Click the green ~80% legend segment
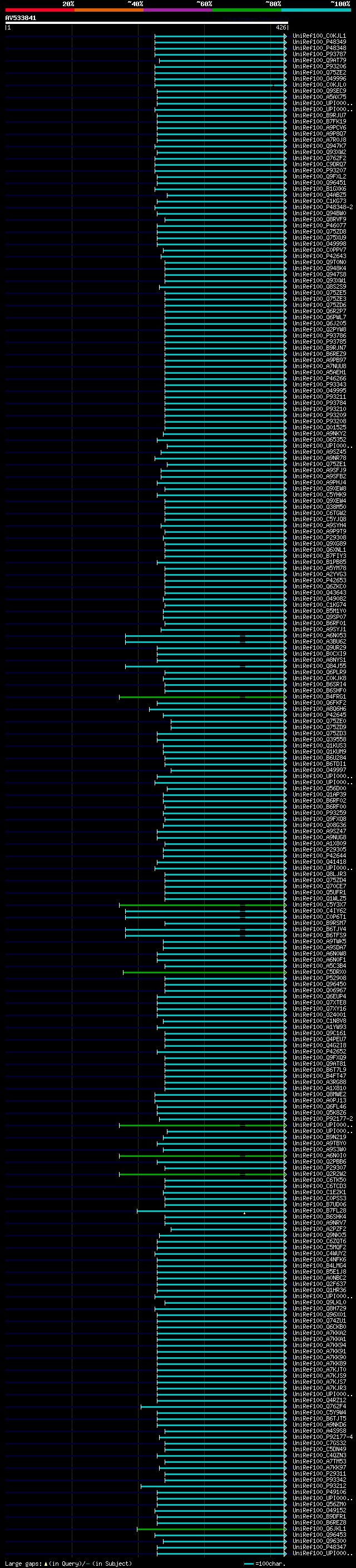This screenshot has width=356, height=1568. 247,10
